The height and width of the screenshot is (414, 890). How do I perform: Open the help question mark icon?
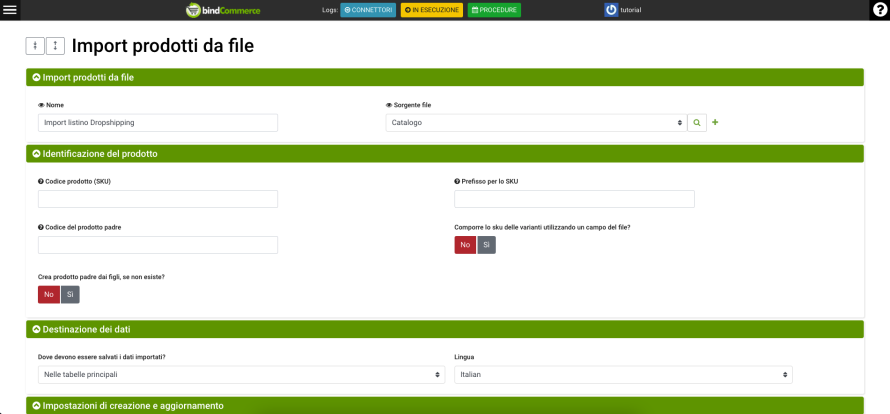(x=879, y=10)
